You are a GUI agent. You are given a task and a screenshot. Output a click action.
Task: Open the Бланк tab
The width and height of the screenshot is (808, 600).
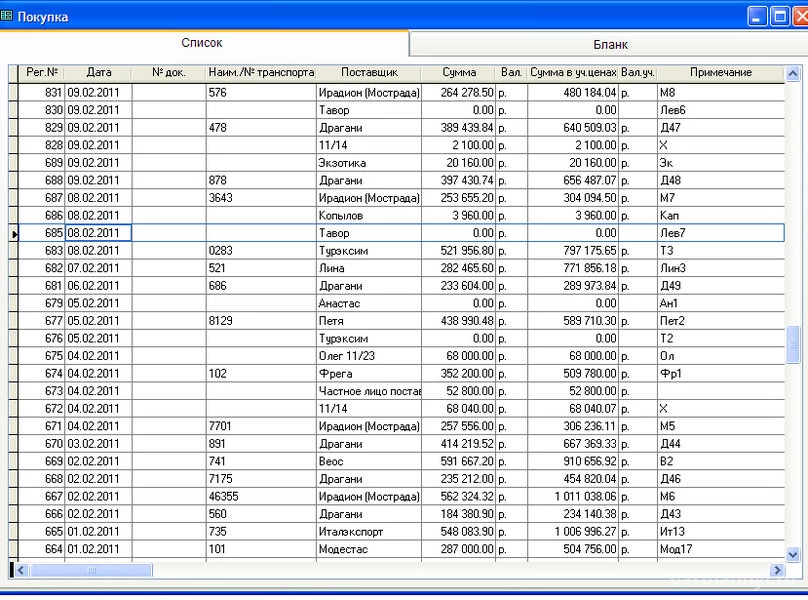[x=610, y=45]
